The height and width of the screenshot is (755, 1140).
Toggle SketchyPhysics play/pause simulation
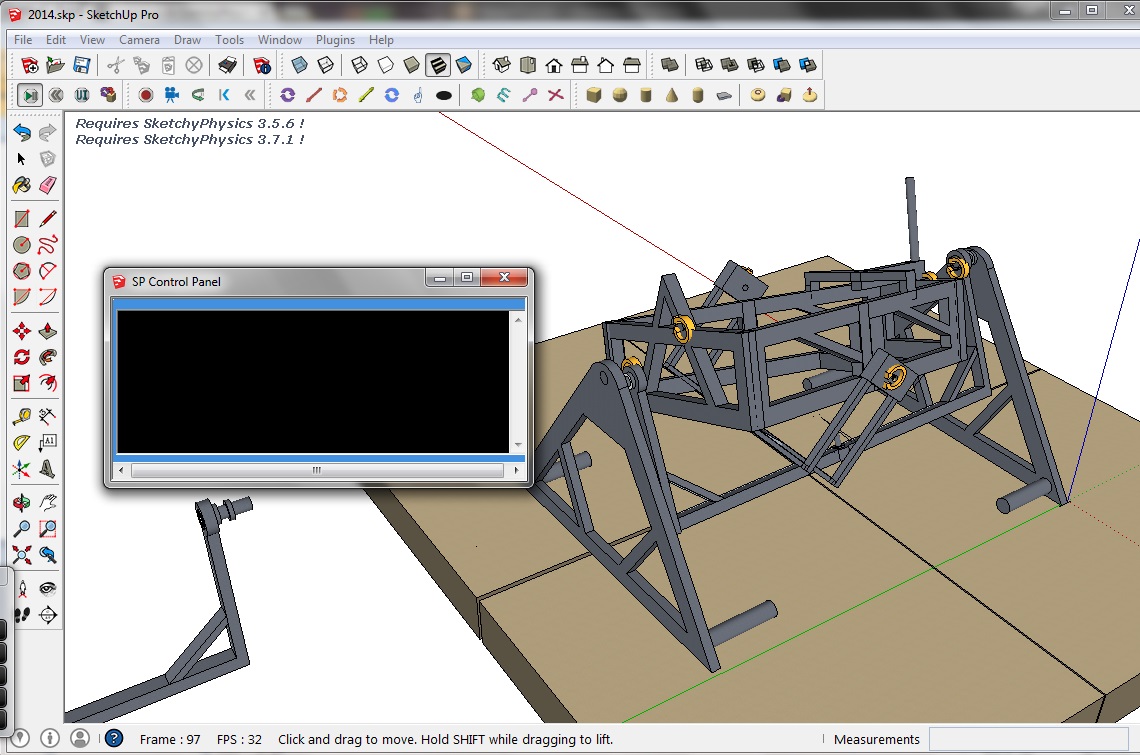pyautogui.click(x=30, y=95)
